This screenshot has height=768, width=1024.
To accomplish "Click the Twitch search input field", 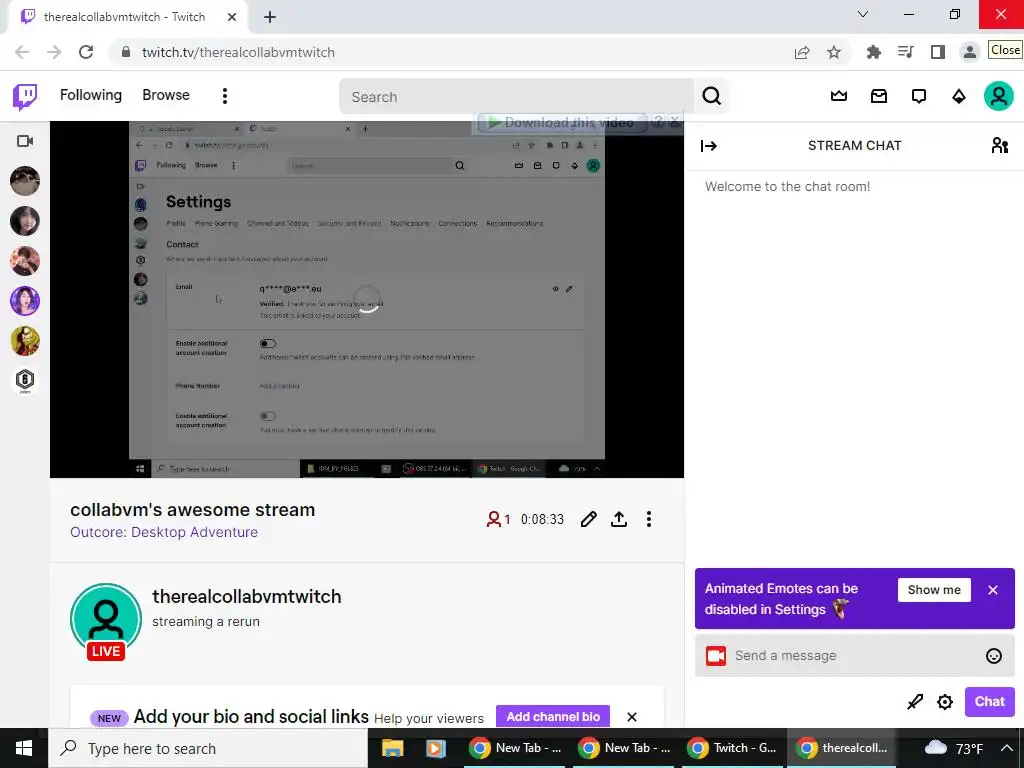I will click(516, 97).
